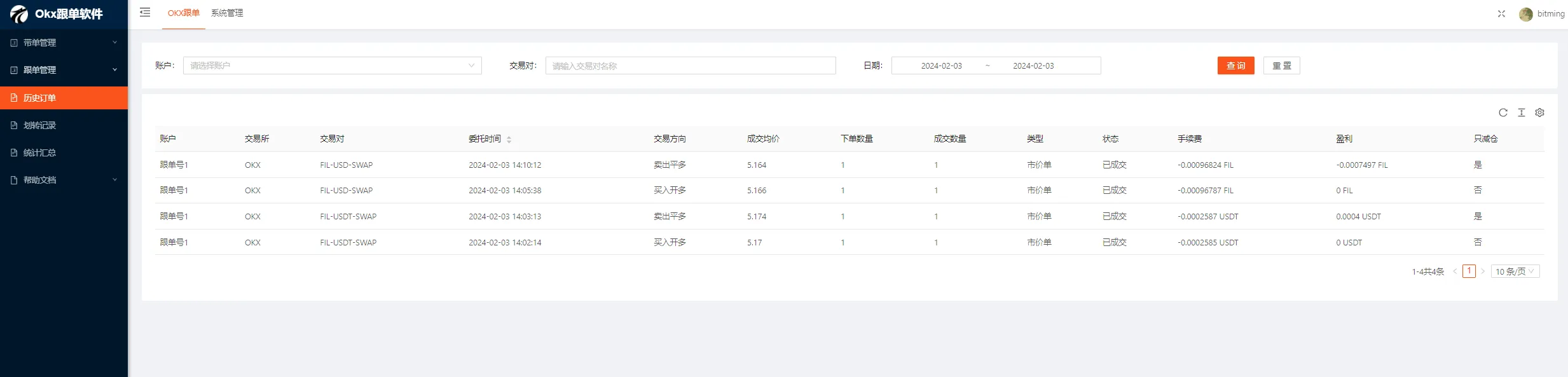1568x377 pixels.
Task: Click the 带单管理 sidebar icon
Action: (x=14, y=43)
